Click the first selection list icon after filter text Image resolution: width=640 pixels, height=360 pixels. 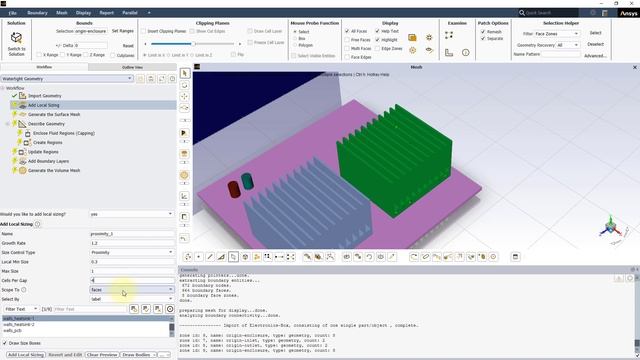click(x=134, y=309)
